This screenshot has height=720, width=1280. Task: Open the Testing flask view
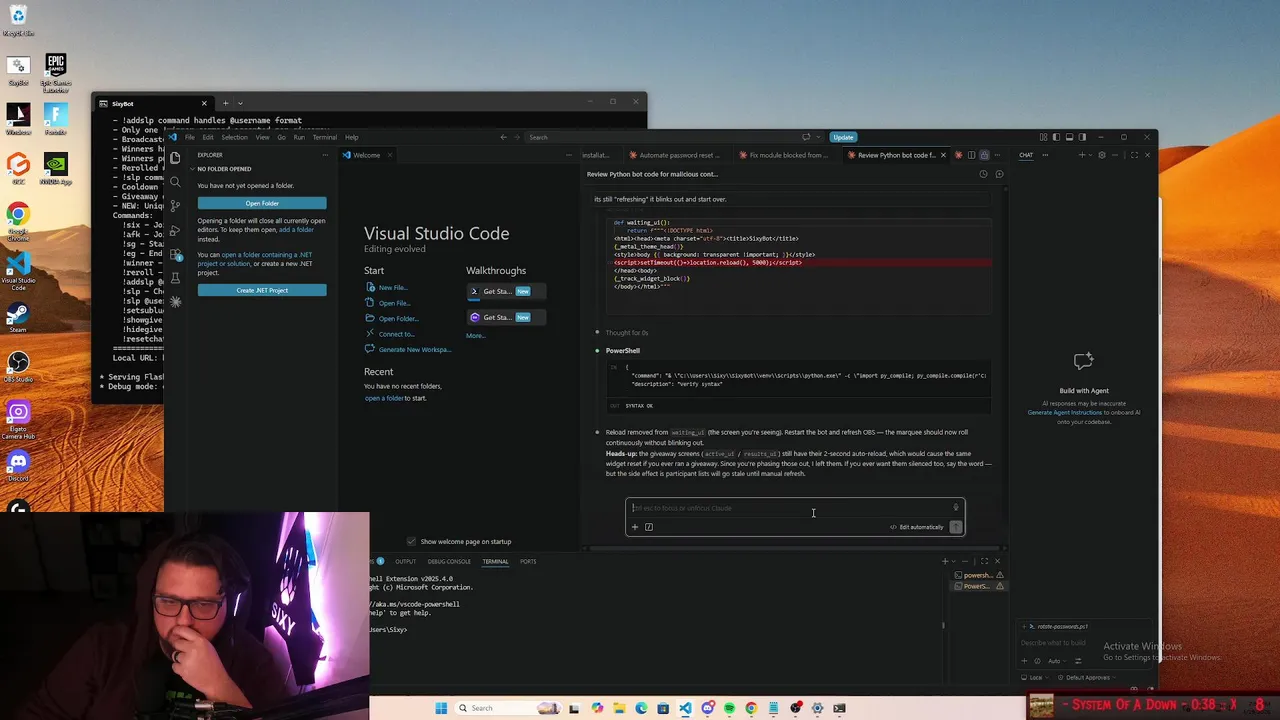coord(175,277)
